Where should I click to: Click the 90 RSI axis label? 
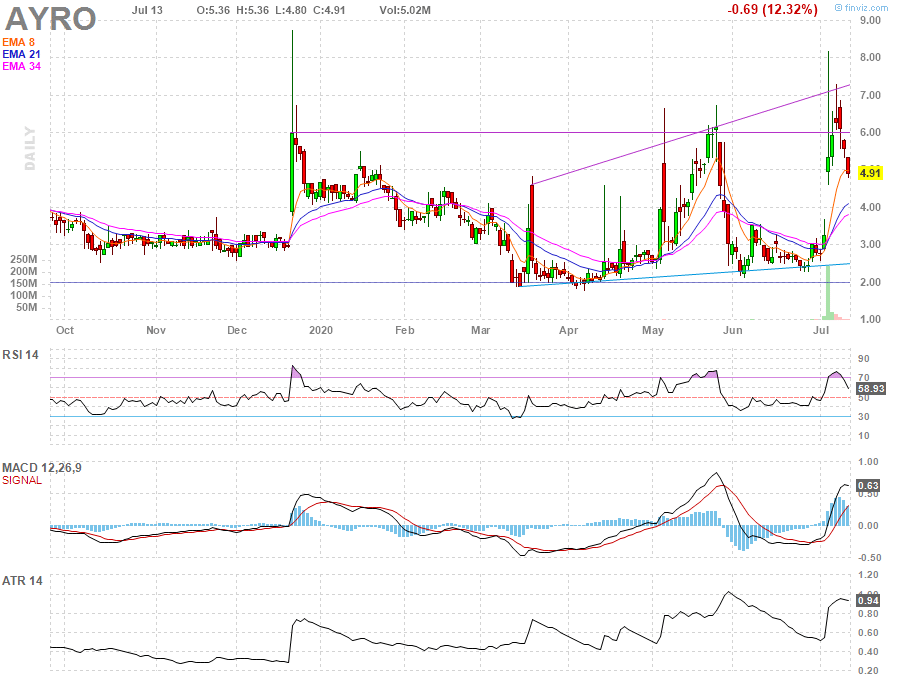click(x=864, y=359)
